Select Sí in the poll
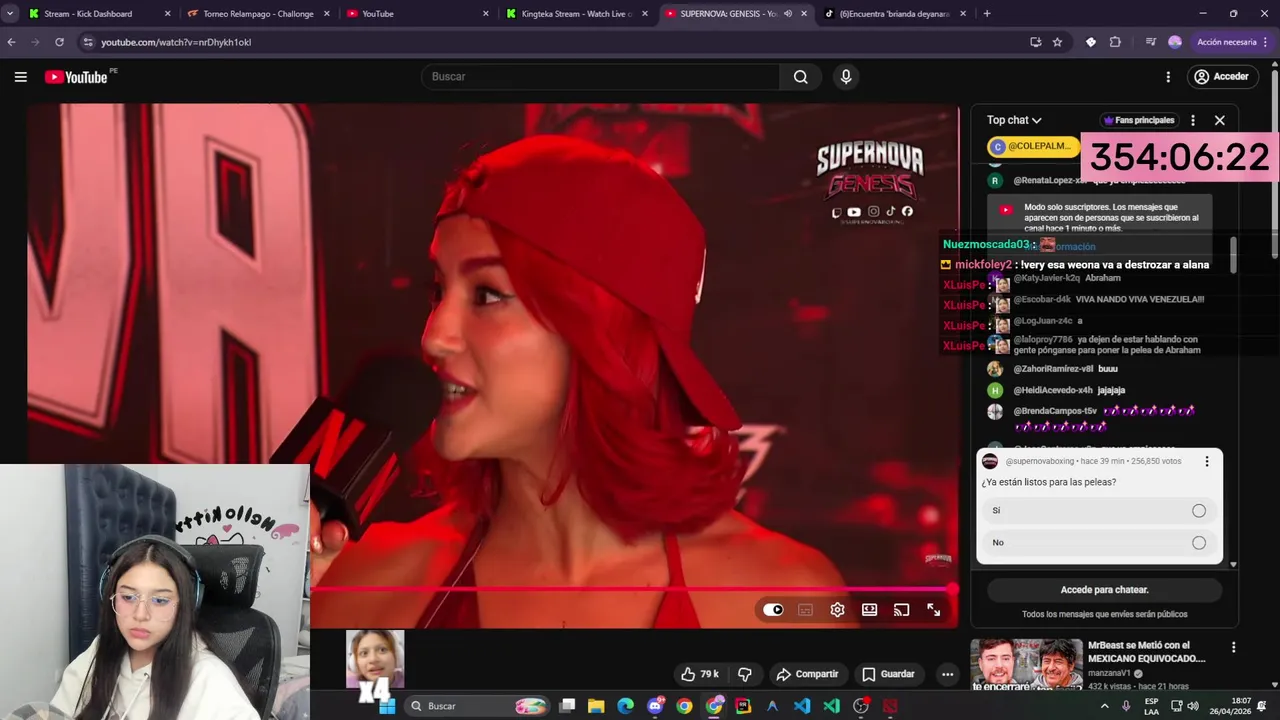The width and height of the screenshot is (1280, 720). click(x=1099, y=511)
